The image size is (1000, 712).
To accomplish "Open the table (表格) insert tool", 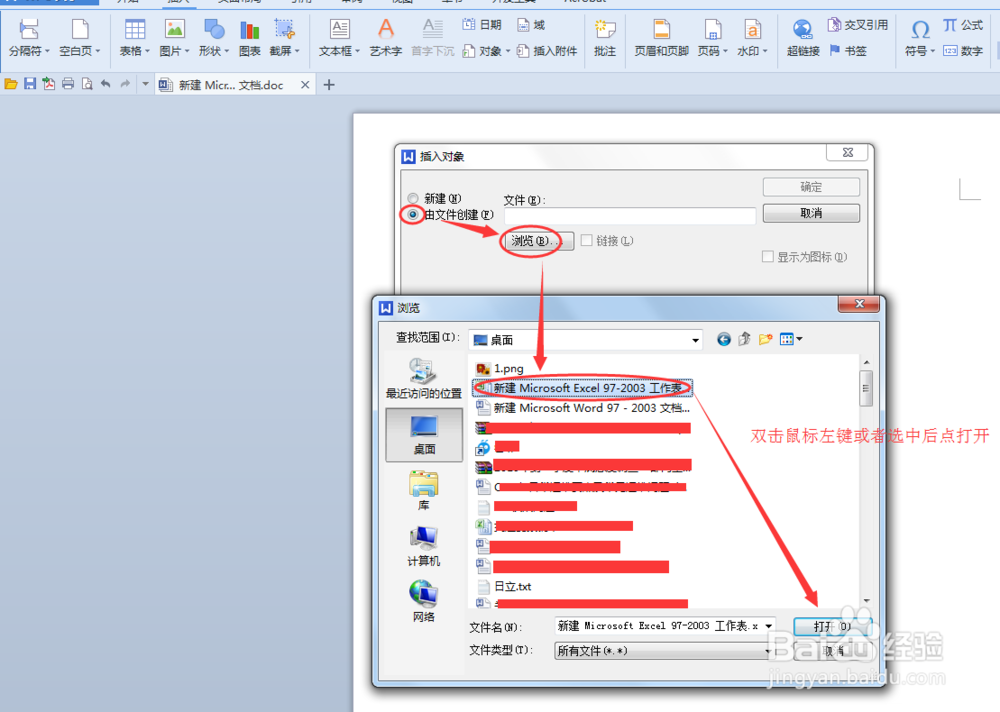I will click(x=135, y=37).
